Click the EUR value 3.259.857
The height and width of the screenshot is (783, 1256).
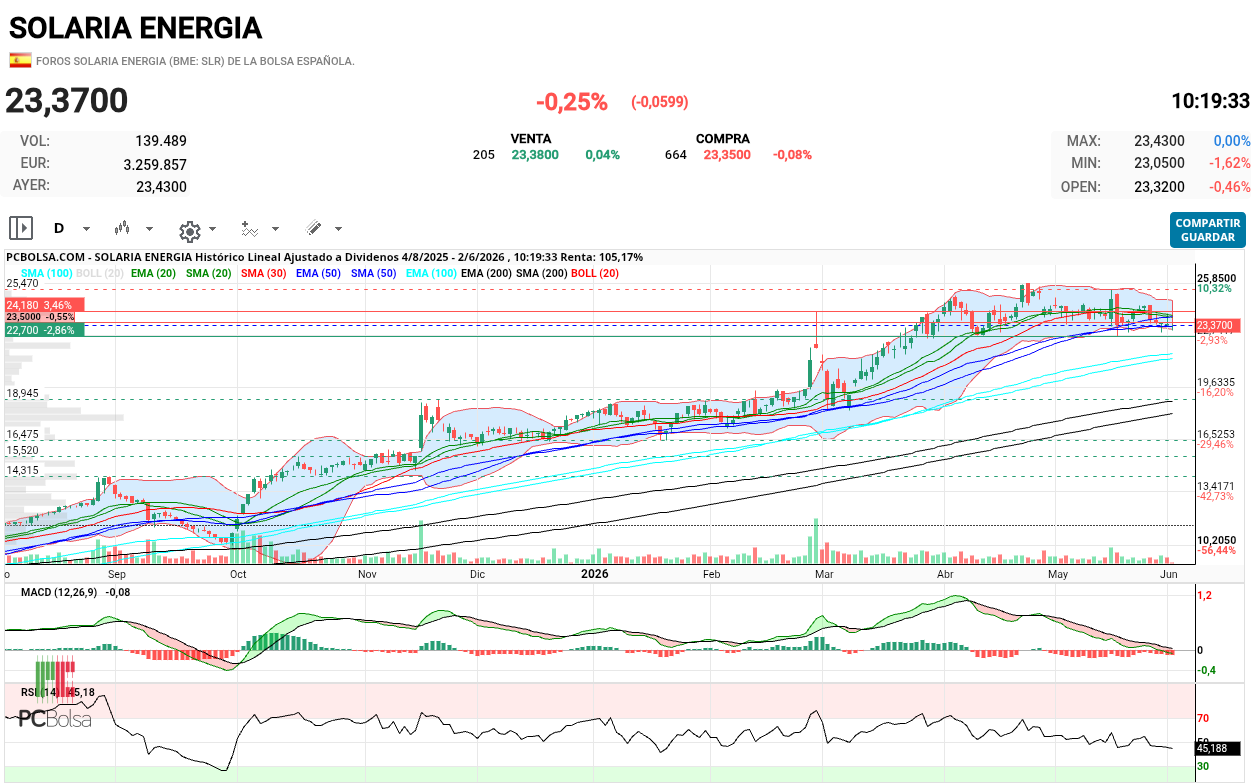(x=155, y=164)
